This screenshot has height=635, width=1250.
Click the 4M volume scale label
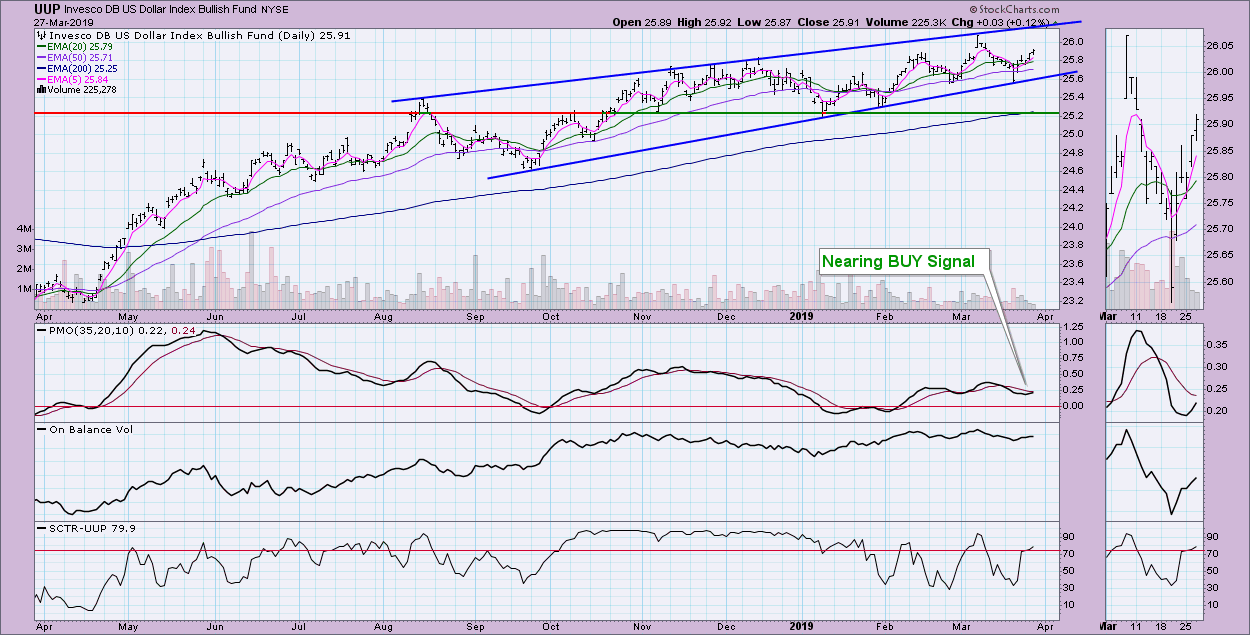(24, 229)
